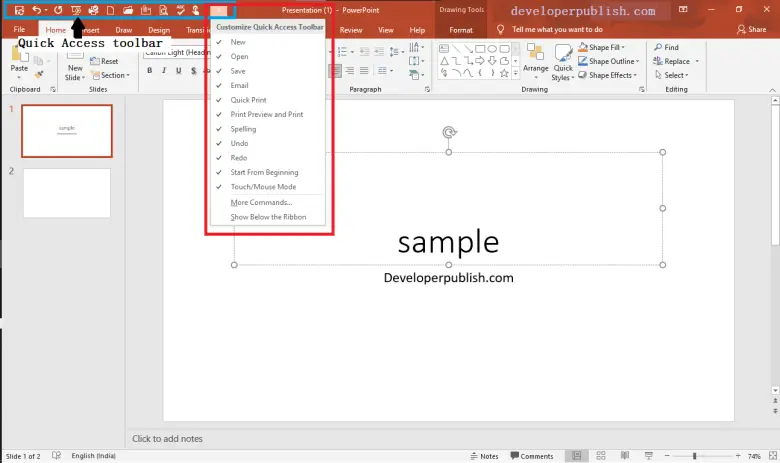The image size is (780, 463).
Task: Click the Decrease List Level icon
Action: click(x=365, y=51)
